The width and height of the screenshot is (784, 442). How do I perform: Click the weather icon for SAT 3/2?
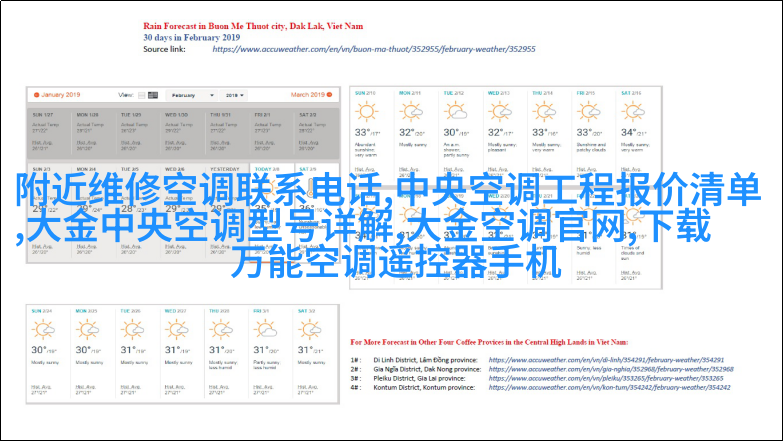pos(310,330)
